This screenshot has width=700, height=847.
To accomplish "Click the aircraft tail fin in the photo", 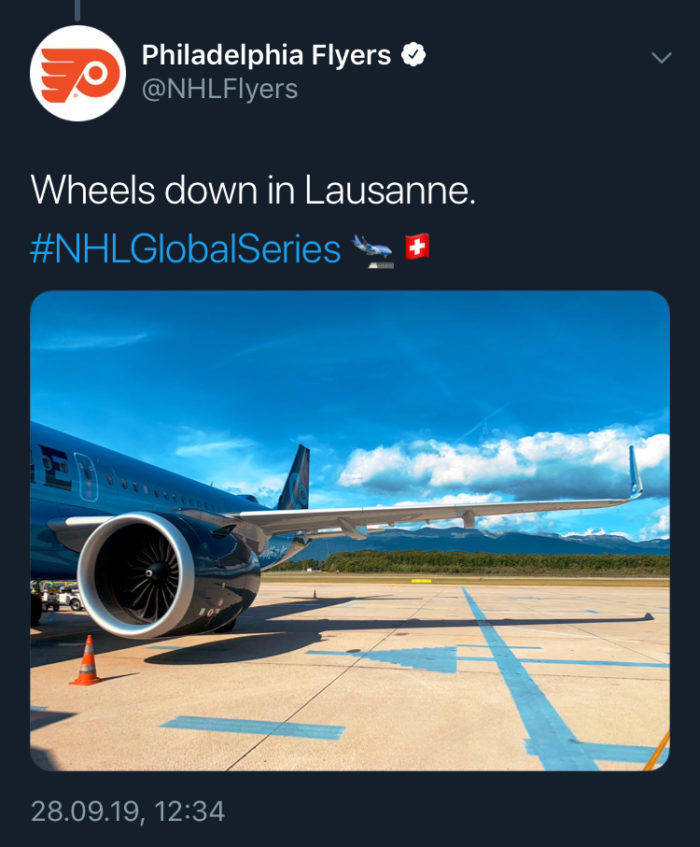I will click(294, 478).
